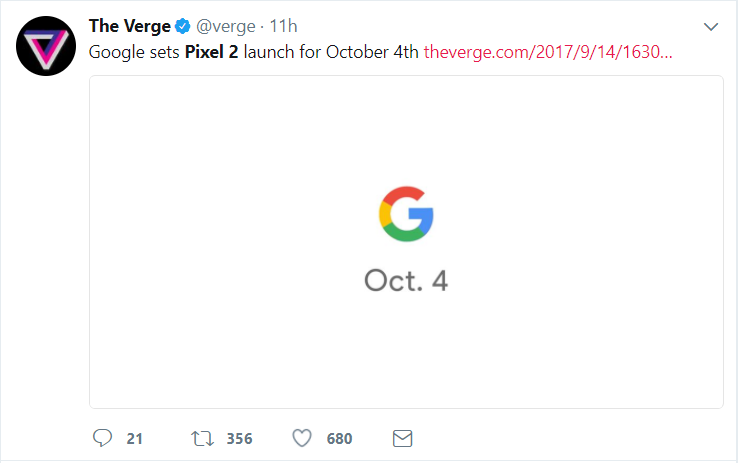Open the tweet options chevron dropdown
738x463 pixels.
pyautogui.click(x=712, y=26)
